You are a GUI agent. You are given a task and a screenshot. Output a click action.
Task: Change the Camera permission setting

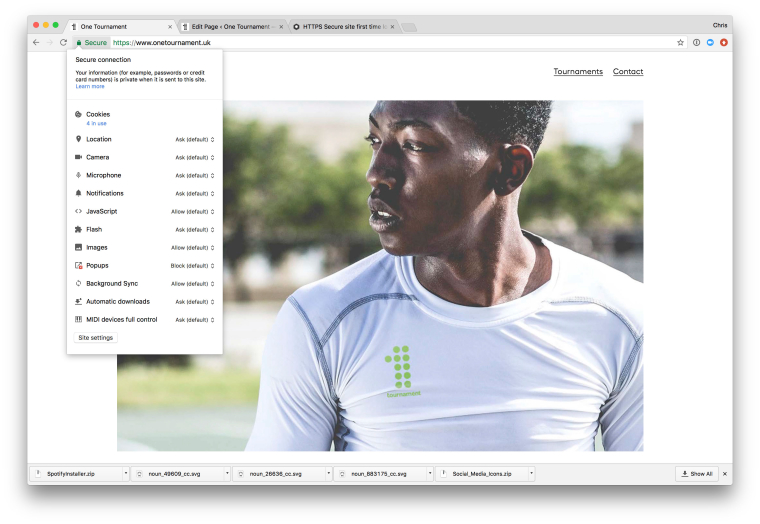[195, 158]
